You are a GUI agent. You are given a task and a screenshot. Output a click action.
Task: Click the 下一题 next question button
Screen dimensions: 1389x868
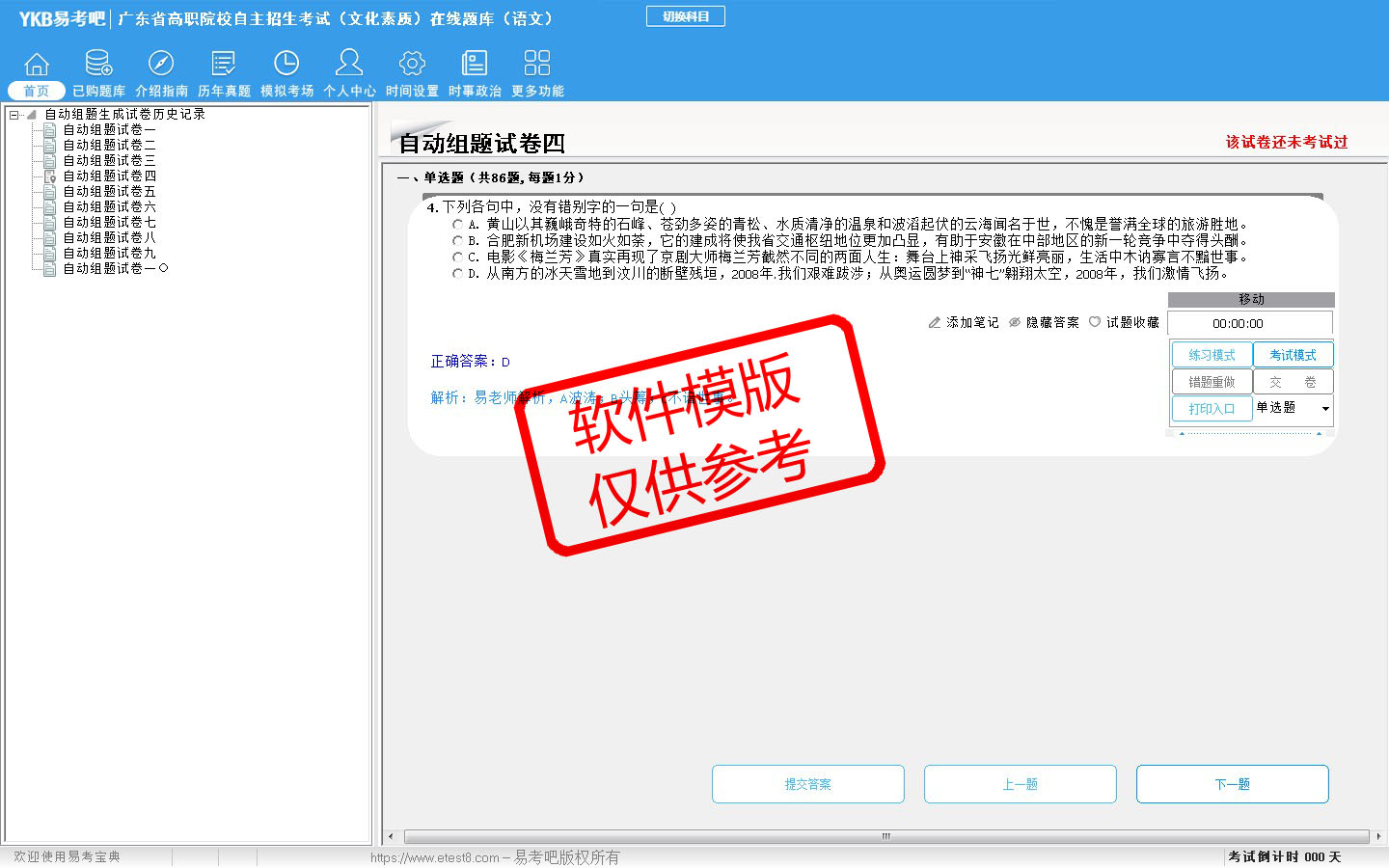pos(1232,784)
